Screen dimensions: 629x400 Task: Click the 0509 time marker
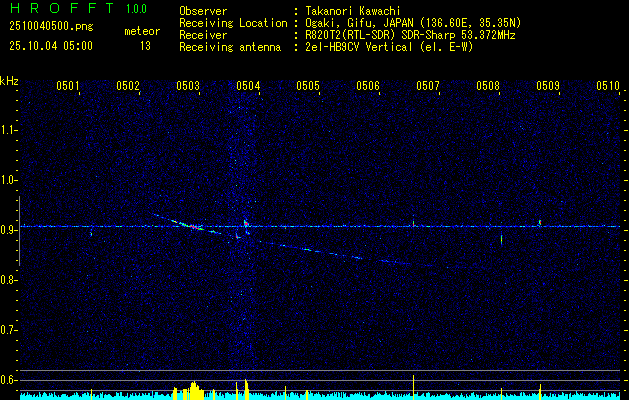click(x=548, y=86)
